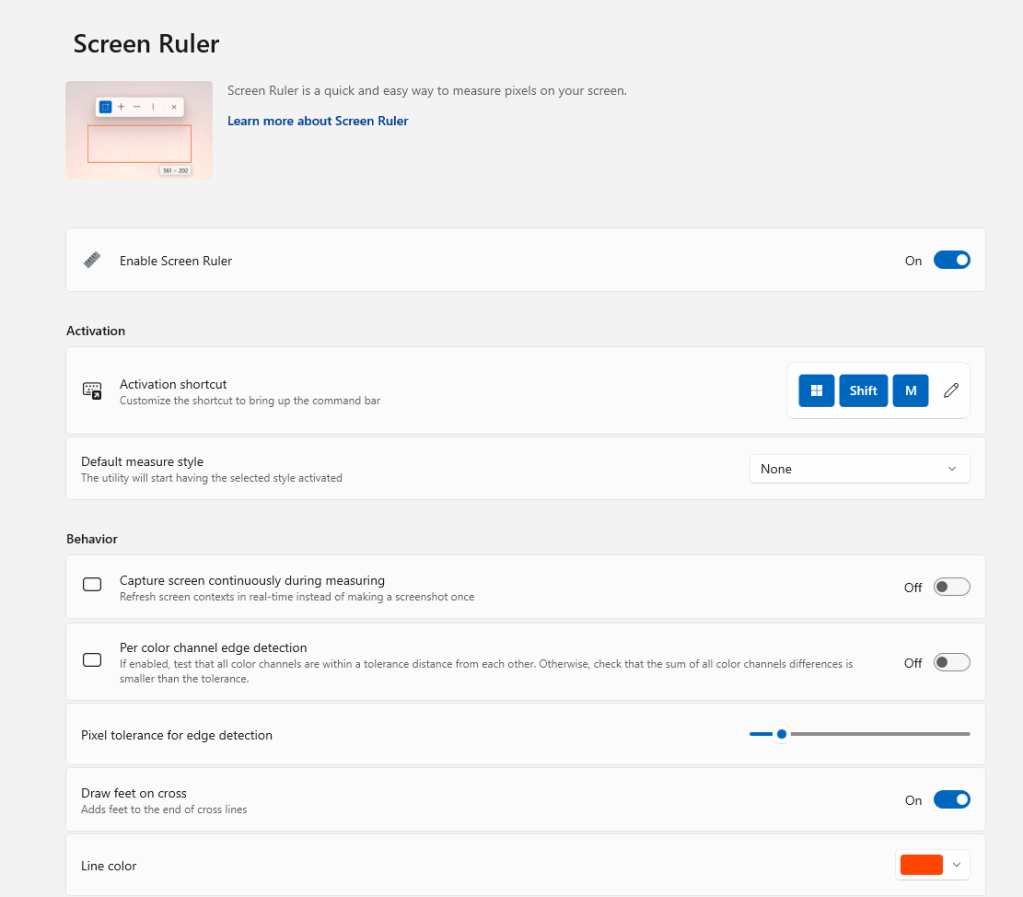Image resolution: width=1023 pixels, height=897 pixels.
Task: Click the Screen Ruler page title
Action: 146,44
